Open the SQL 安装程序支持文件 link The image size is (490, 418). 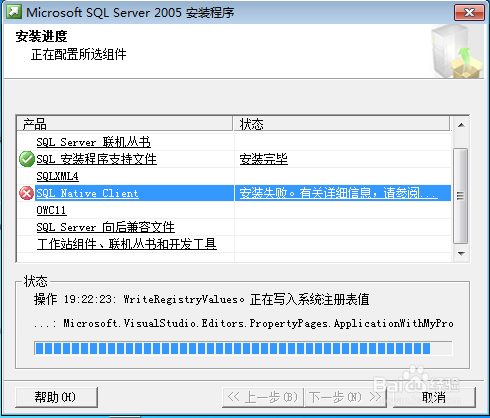[96, 159]
